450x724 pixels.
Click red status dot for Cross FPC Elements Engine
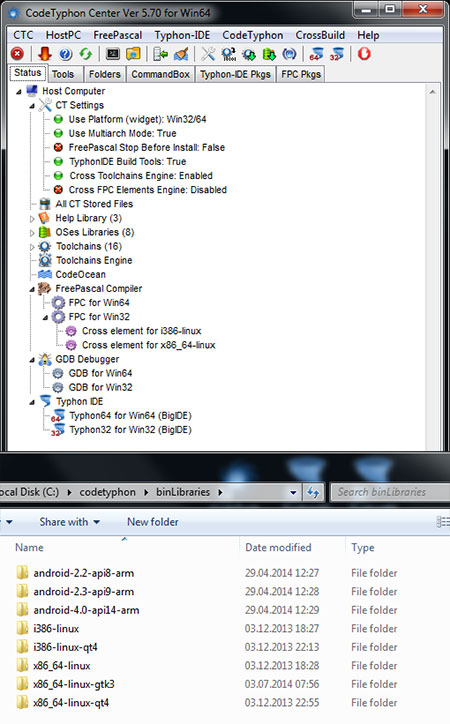pyautogui.click(x=58, y=189)
